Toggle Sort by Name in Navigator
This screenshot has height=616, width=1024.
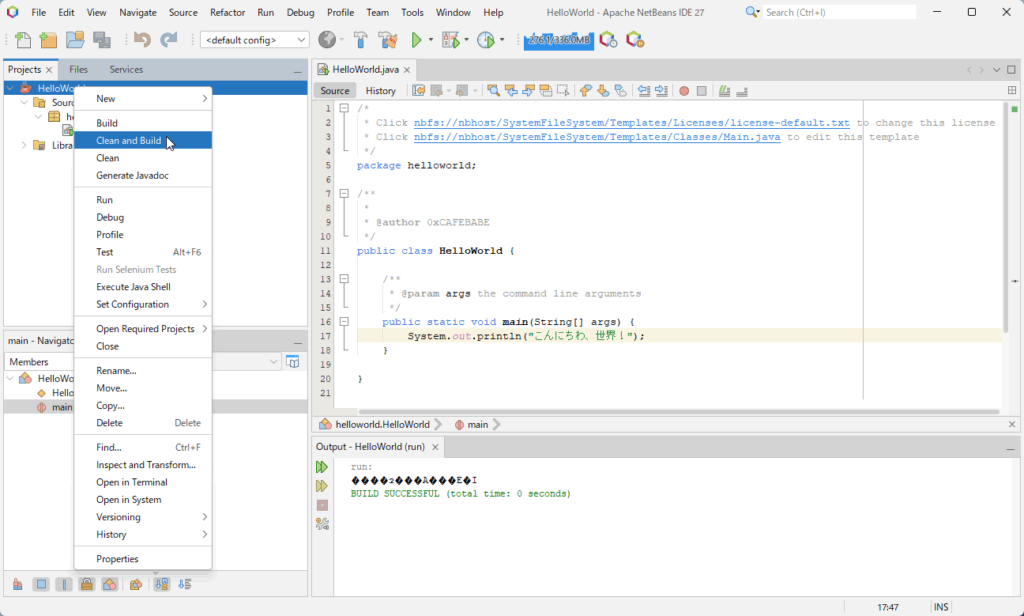pyautogui.click(x=161, y=584)
